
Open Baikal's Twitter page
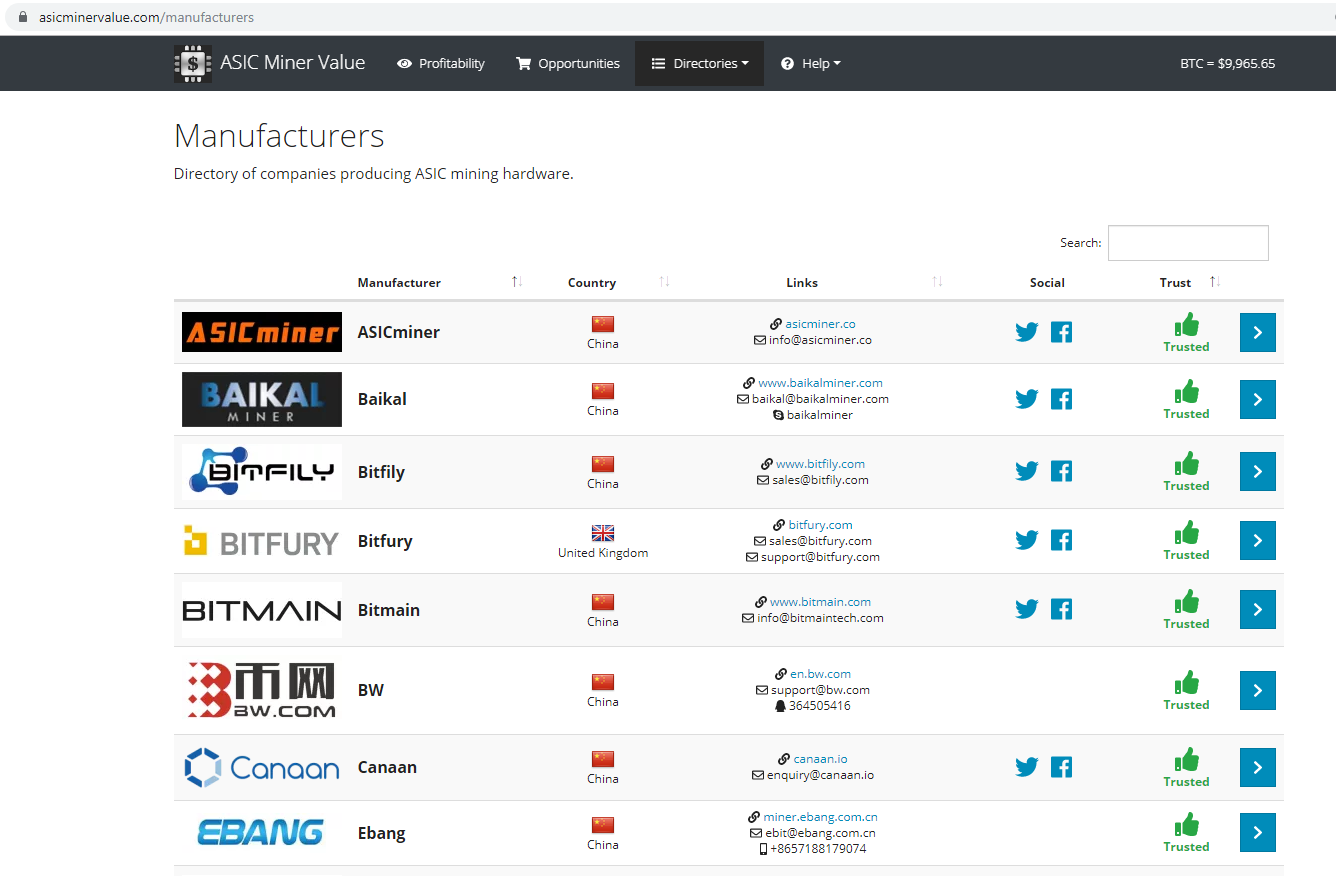point(1027,399)
